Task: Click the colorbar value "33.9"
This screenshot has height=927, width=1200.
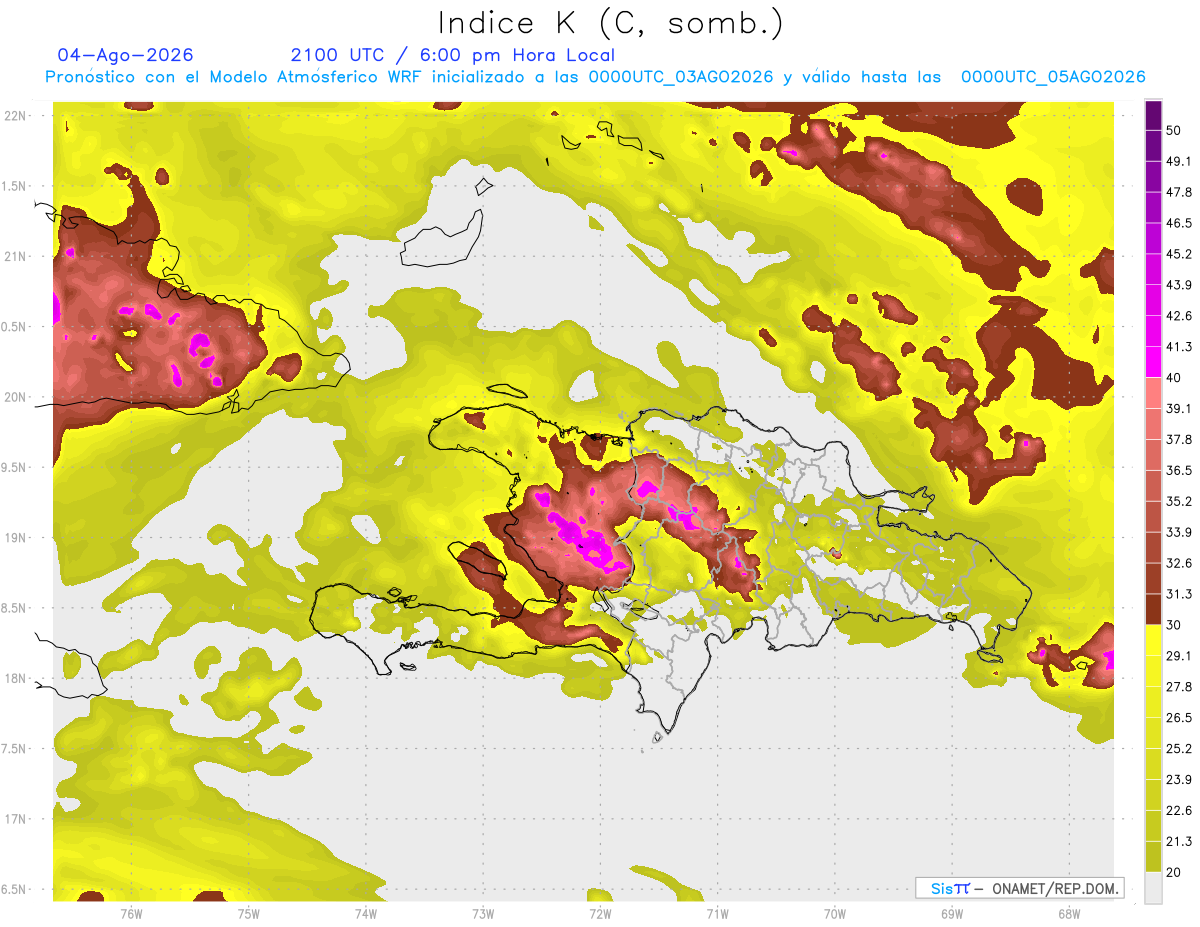Action: (x=1178, y=532)
